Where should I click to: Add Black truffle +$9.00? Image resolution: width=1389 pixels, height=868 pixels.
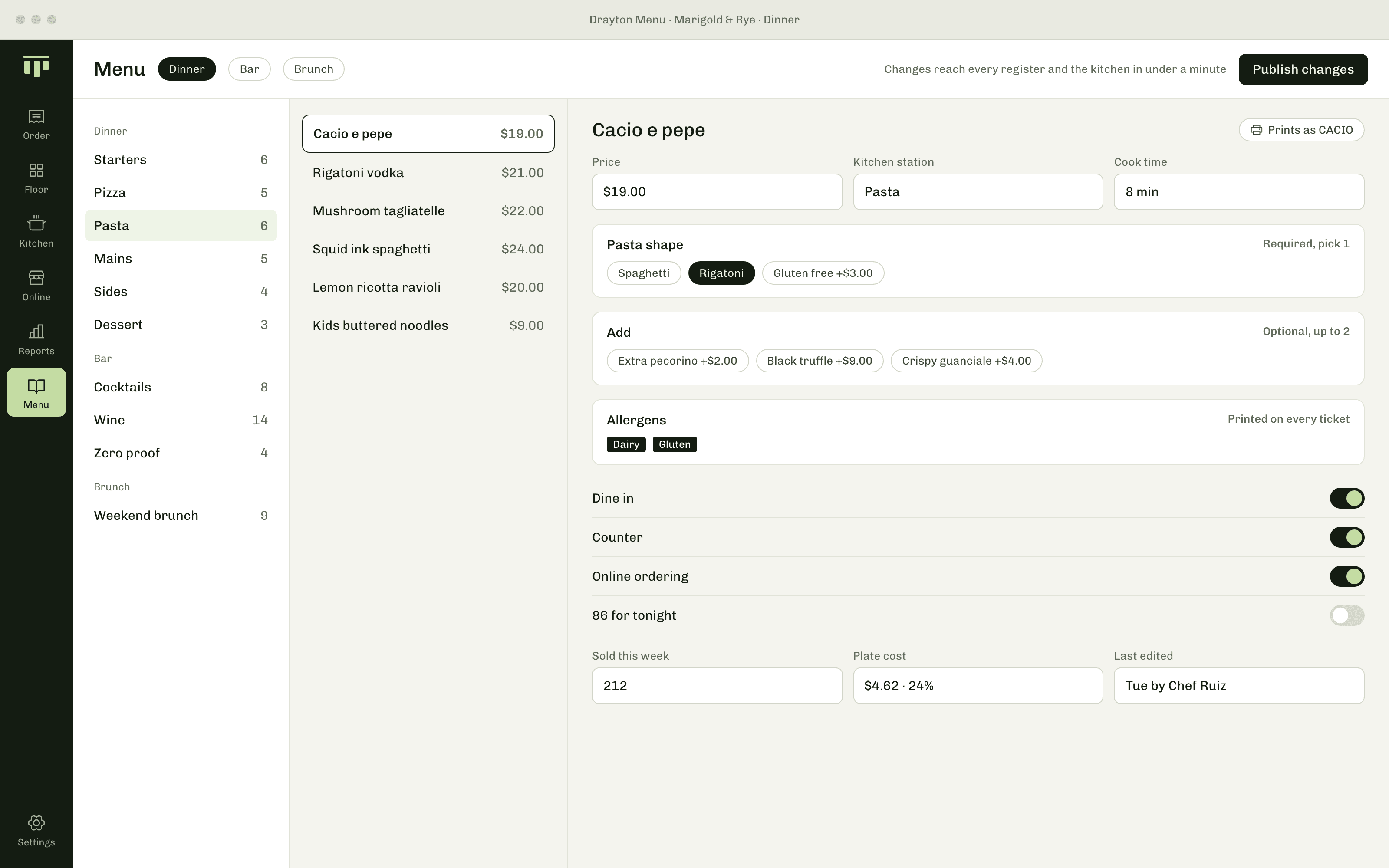click(x=819, y=361)
